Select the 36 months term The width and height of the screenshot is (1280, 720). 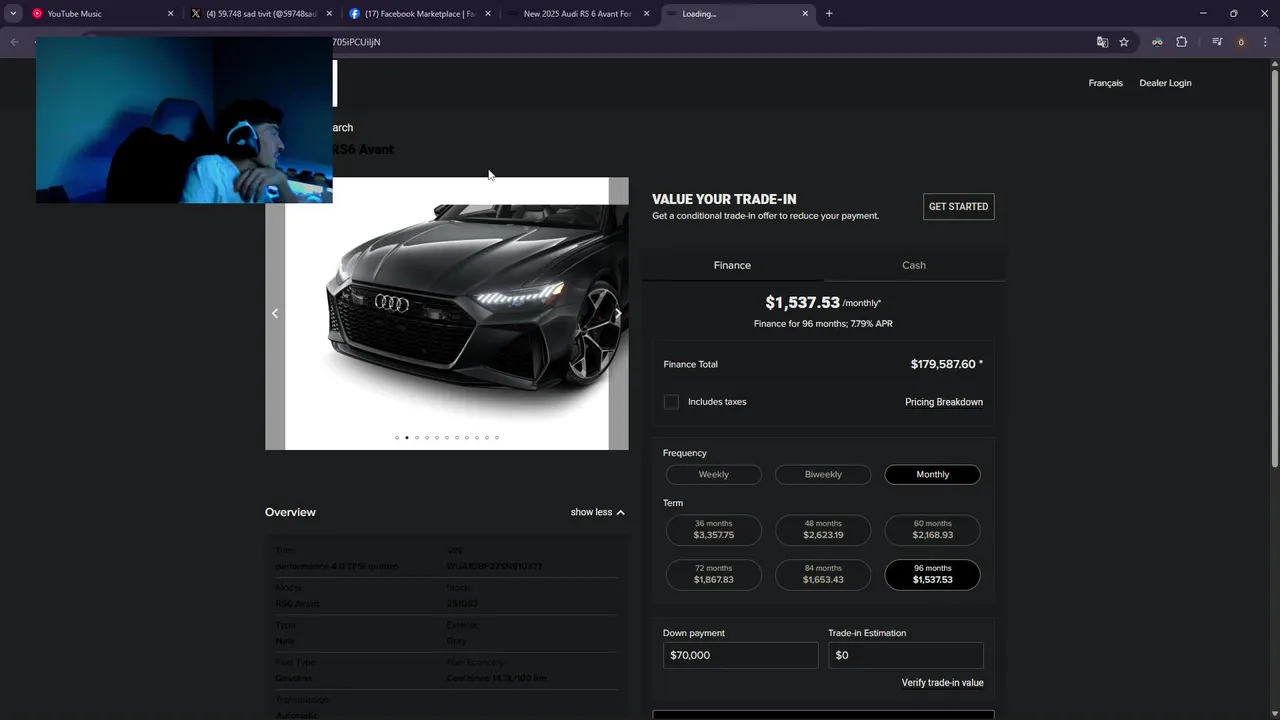tap(714, 530)
